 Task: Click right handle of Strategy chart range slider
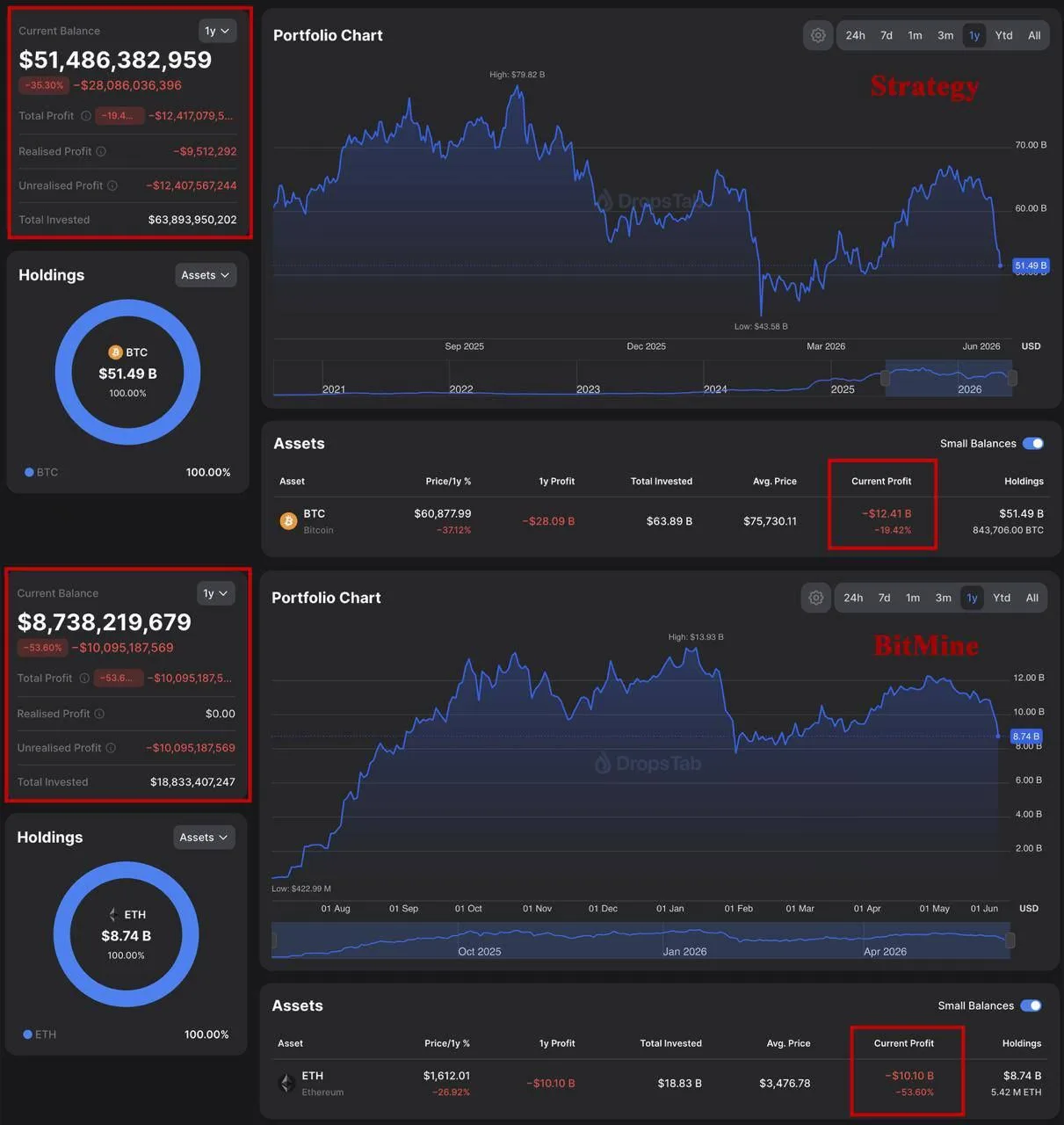click(x=1012, y=378)
